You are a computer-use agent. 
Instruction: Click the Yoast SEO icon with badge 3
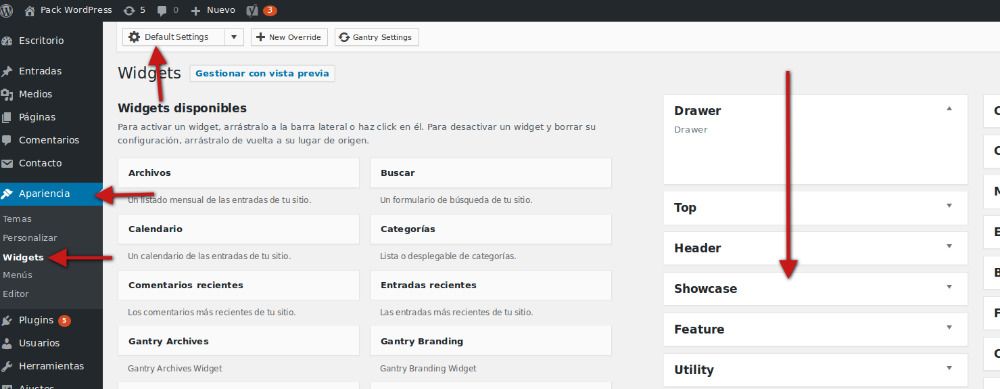click(x=251, y=10)
